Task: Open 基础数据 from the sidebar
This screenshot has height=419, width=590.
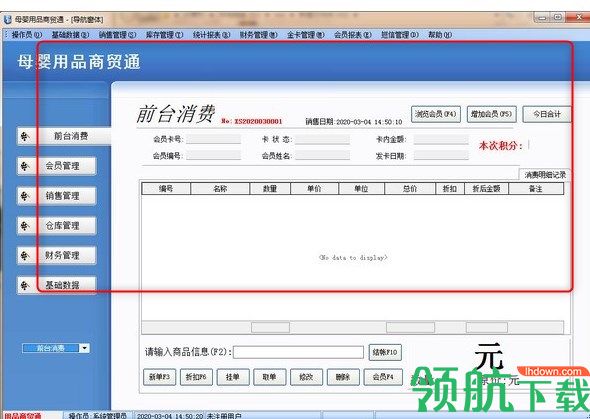Action: [x=56, y=285]
